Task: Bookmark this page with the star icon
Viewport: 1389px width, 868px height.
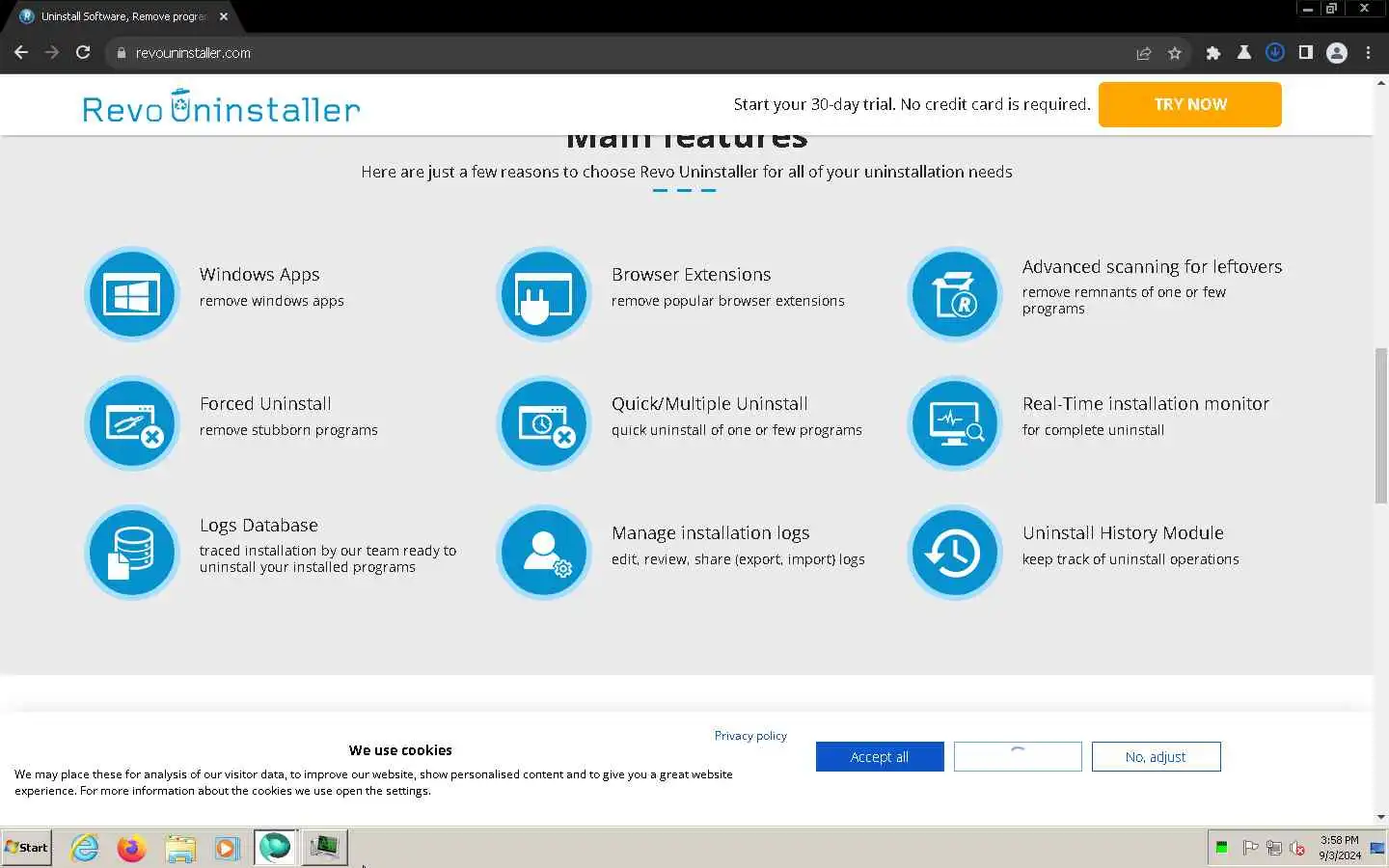Action: pos(1174,53)
